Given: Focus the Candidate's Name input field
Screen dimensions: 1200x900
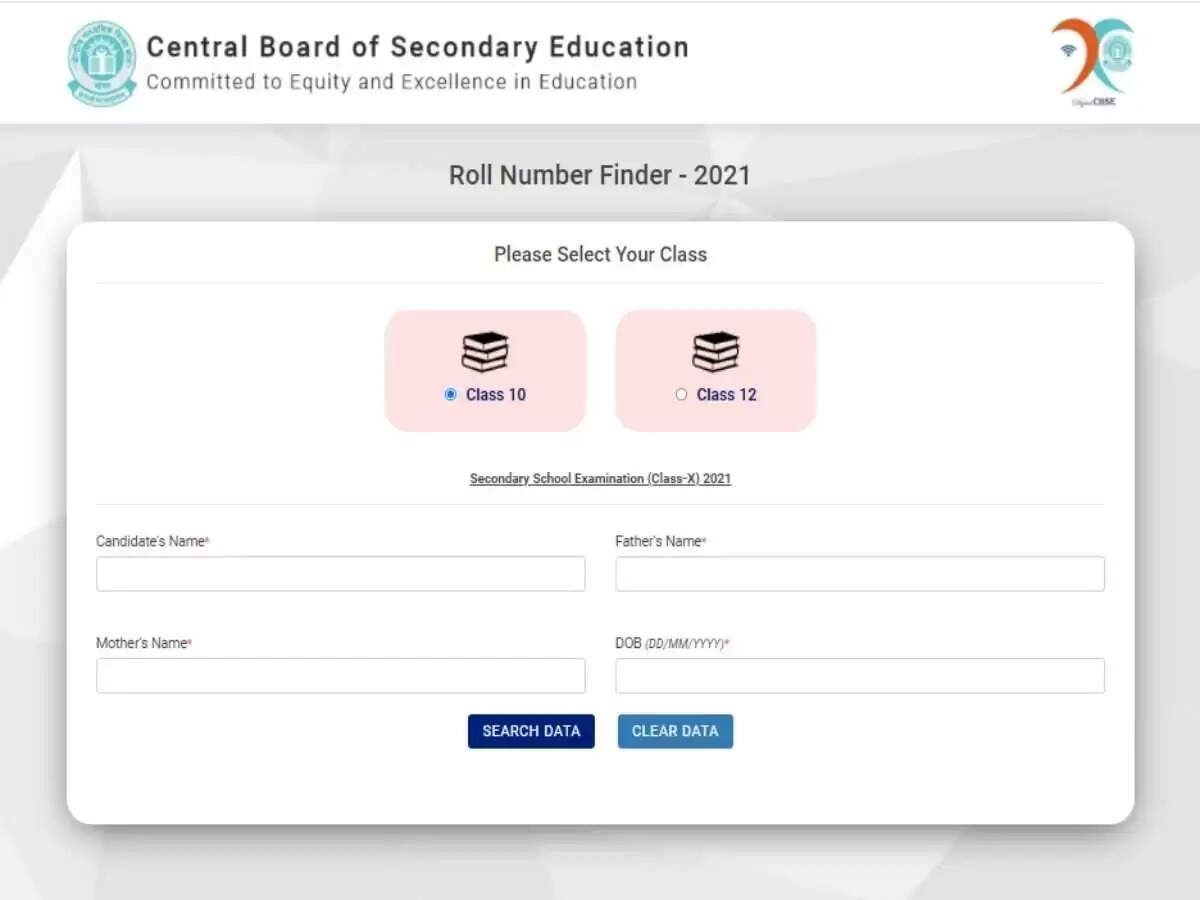Looking at the screenshot, I should click(340, 574).
